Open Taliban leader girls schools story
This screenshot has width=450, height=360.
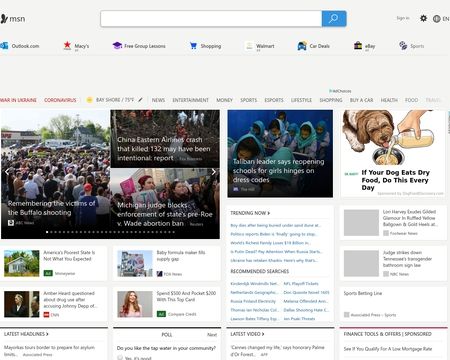pyautogui.click(x=280, y=154)
